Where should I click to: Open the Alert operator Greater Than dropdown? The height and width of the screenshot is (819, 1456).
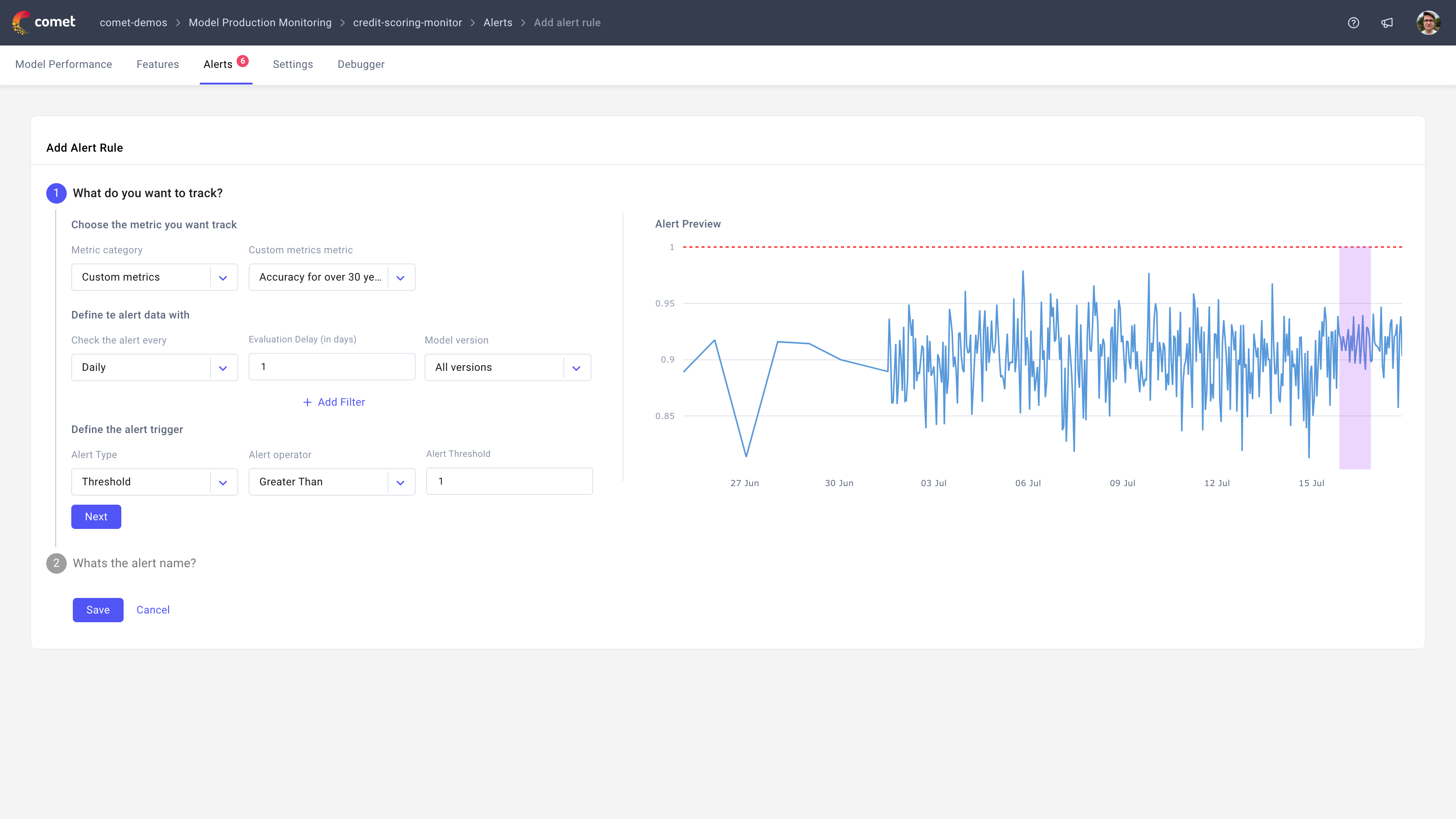[332, 482]
